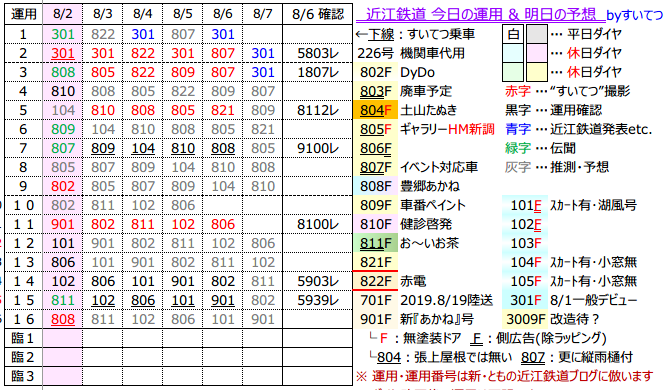This screenshot has height=390, width=672.
Task: Select the 8/2 column header
Action: pyautogui.click(x=63, y=15)
